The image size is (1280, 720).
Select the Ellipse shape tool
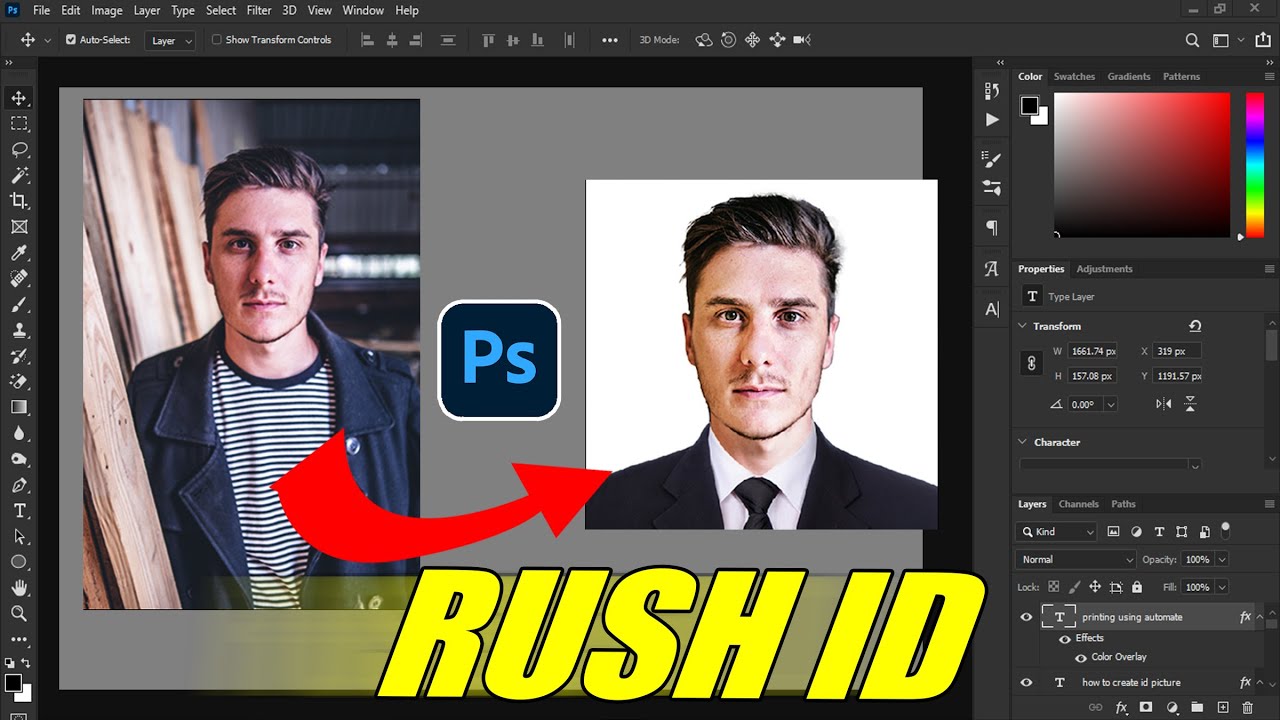click(x=19, y=562)
